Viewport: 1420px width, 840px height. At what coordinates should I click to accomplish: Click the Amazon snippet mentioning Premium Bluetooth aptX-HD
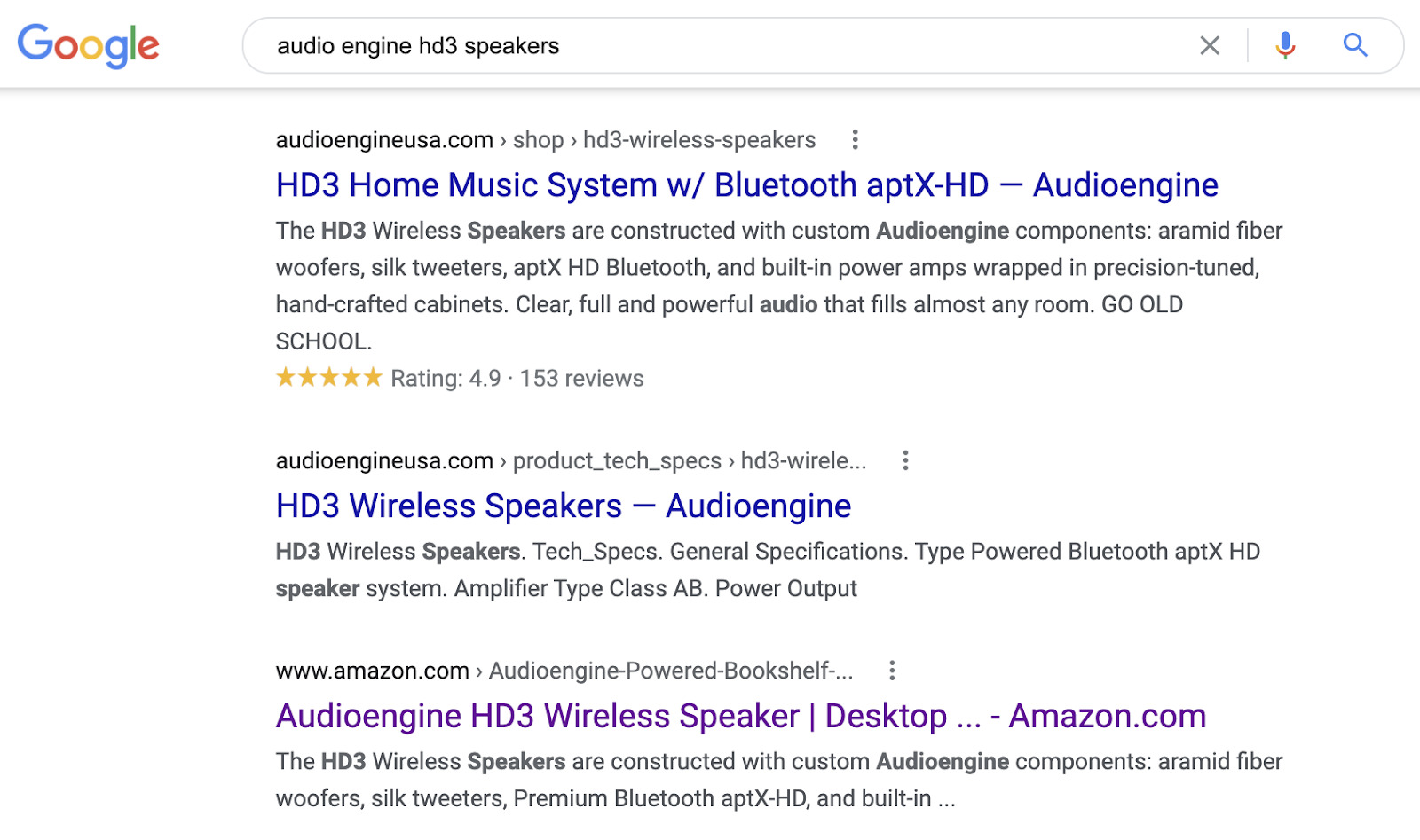click(778, 780)
